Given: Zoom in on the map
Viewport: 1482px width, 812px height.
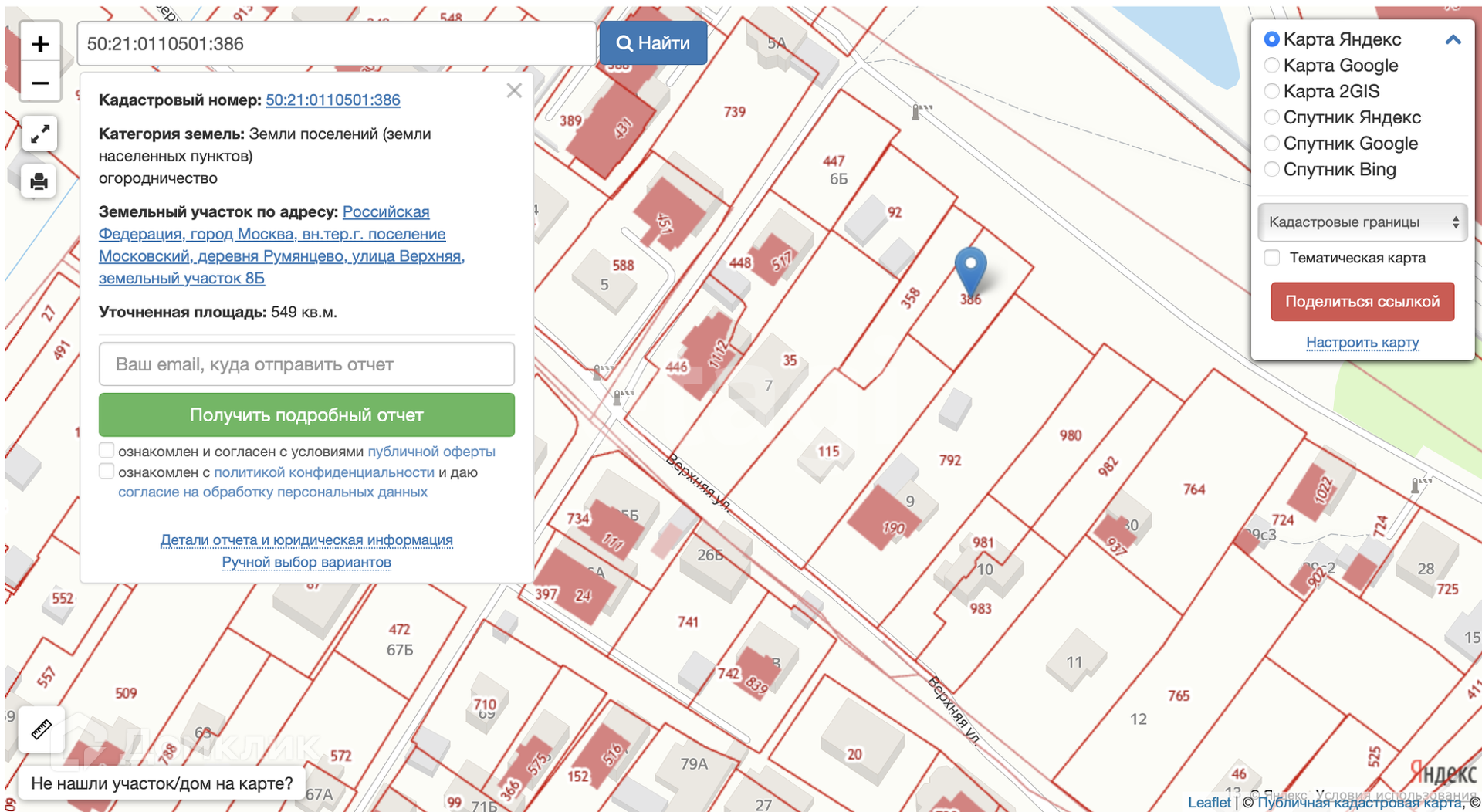Looking at the screenshot, I should click(40, 45).
